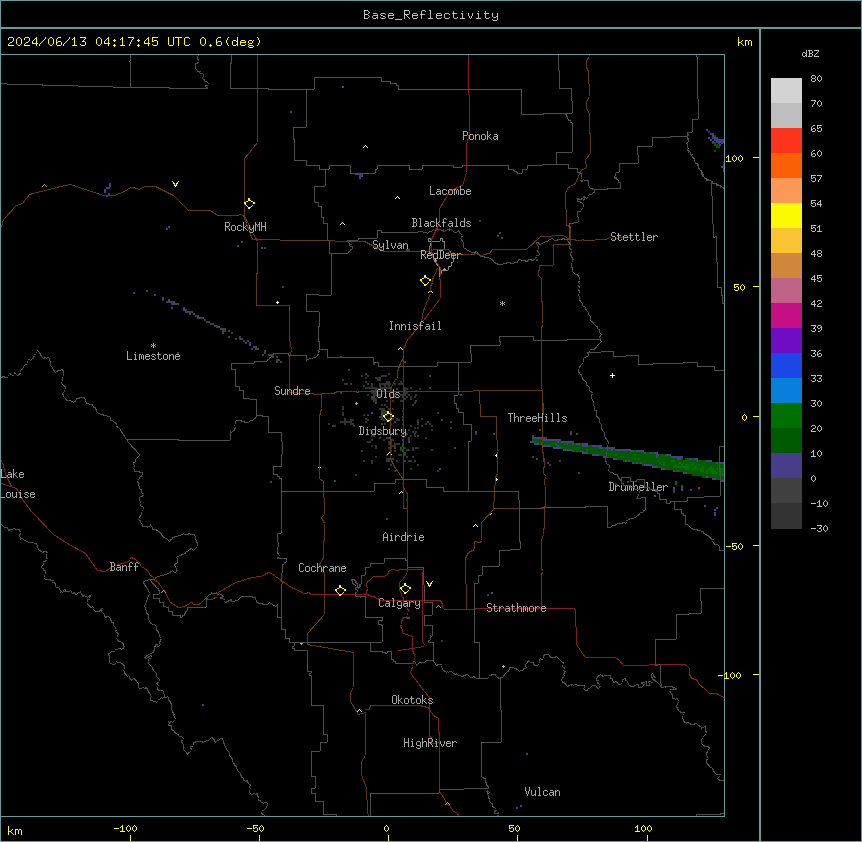Screen dimensions: 862x842
Task: Click the yellow diamond marker near RockyMH
Action: tap(250, 204)
